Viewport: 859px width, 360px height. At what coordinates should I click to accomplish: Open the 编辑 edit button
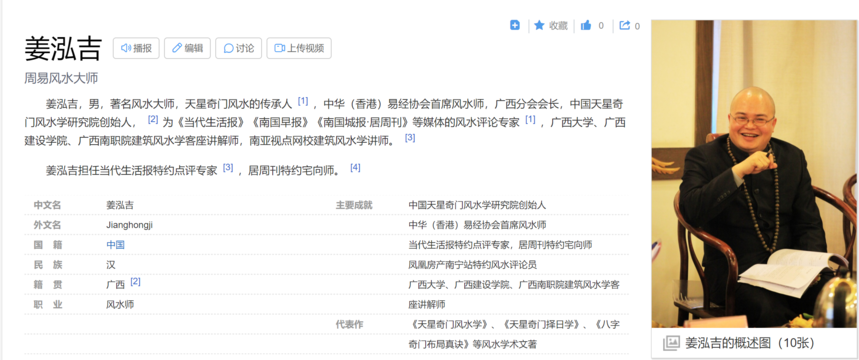click(187, 48)
